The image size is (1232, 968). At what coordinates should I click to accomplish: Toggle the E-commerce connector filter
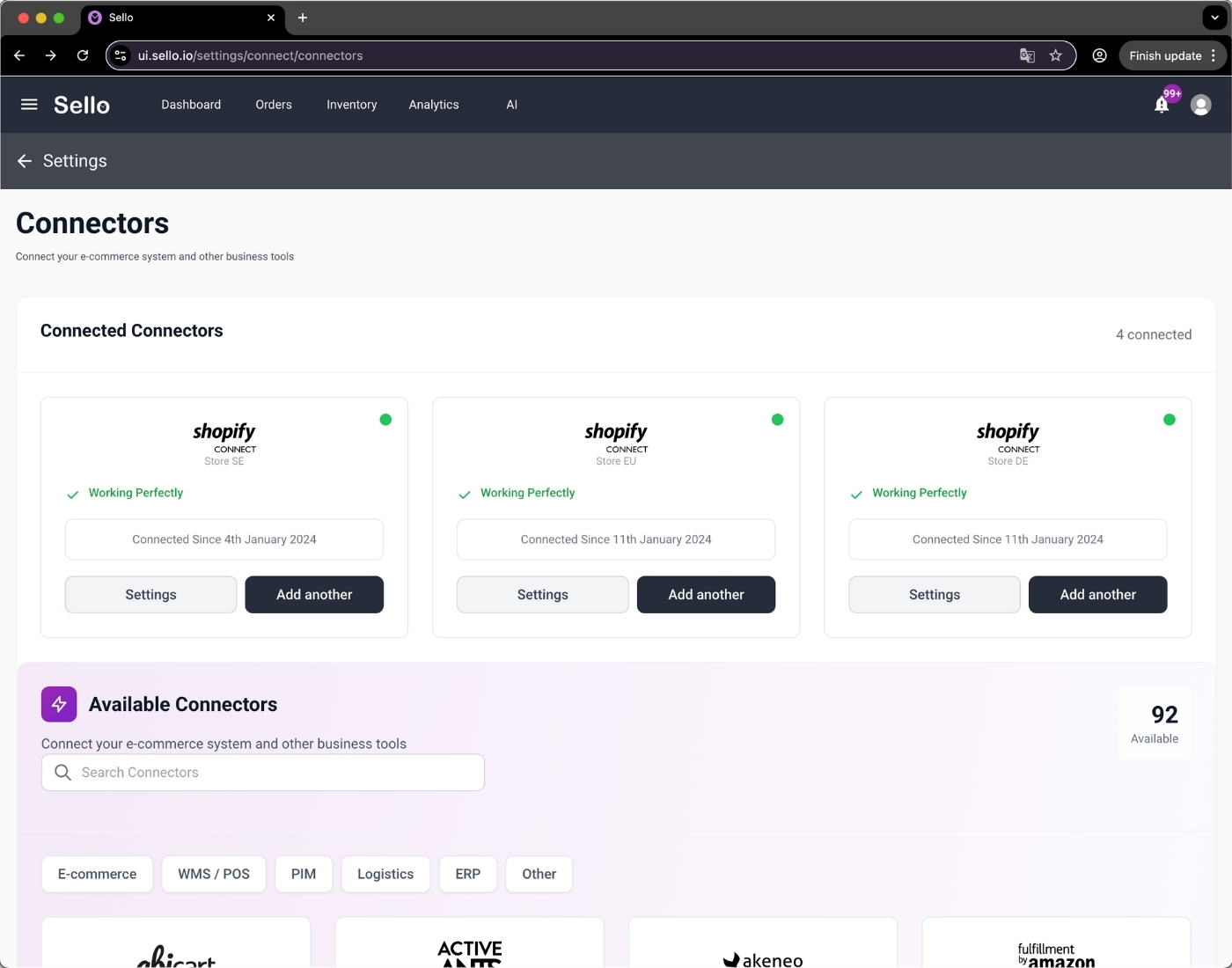tap(97, 874)
